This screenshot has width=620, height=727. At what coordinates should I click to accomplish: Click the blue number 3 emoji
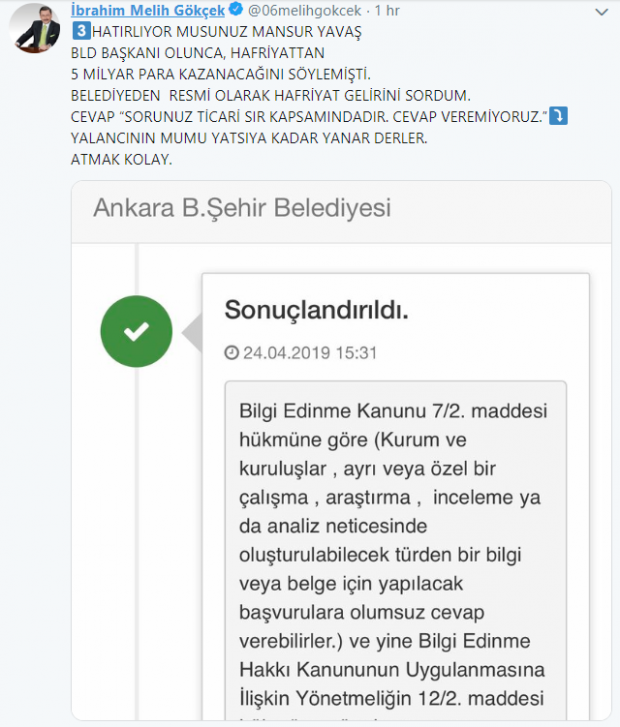[x=81, y=31]
